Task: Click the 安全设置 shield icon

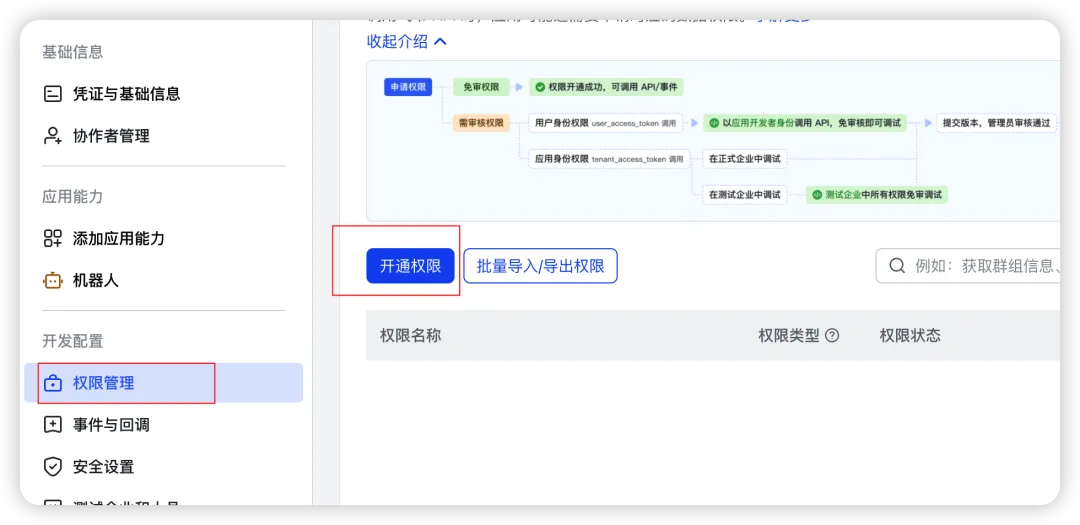Action: pos(52,466)
